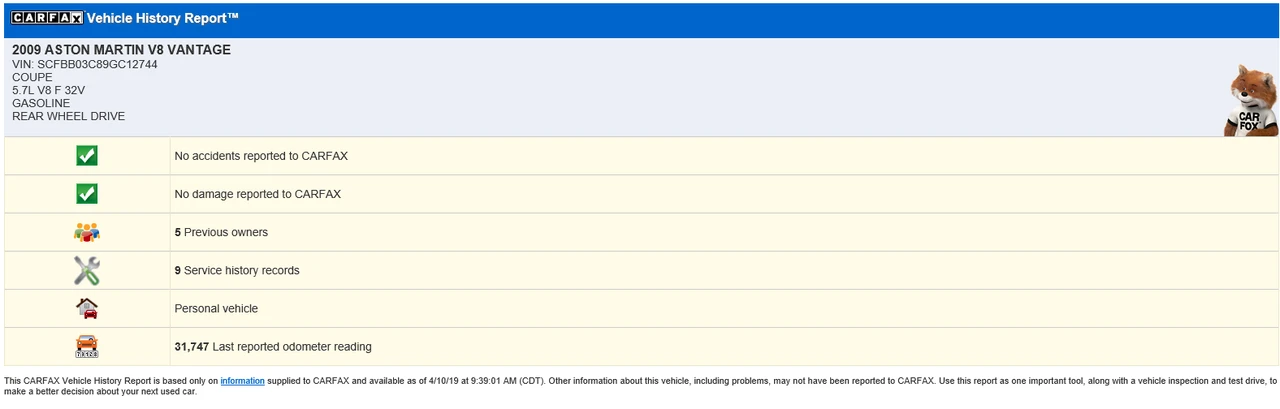This screenshot has height=409, width=1280.
Task: Click 'Vehicle History Report' header title
Action: point(163,18)
